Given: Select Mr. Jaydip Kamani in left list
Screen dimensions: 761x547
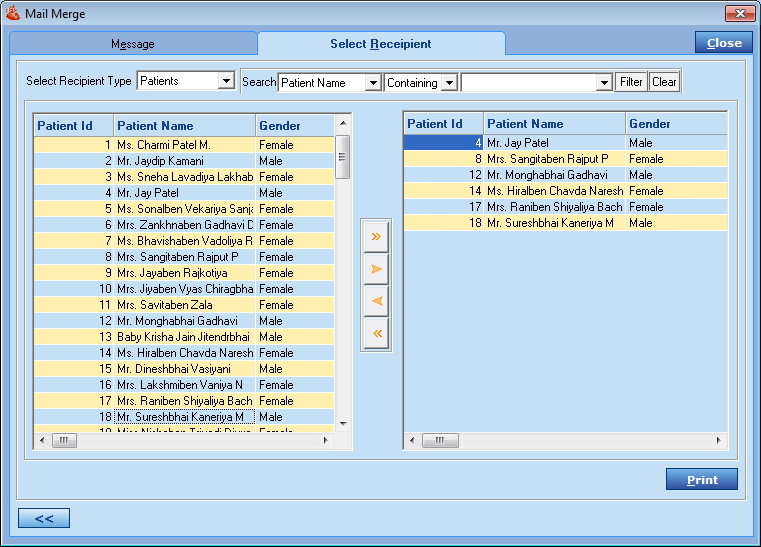Looking at the screenshot, I should pyautogui.click(x=160, y=161).
